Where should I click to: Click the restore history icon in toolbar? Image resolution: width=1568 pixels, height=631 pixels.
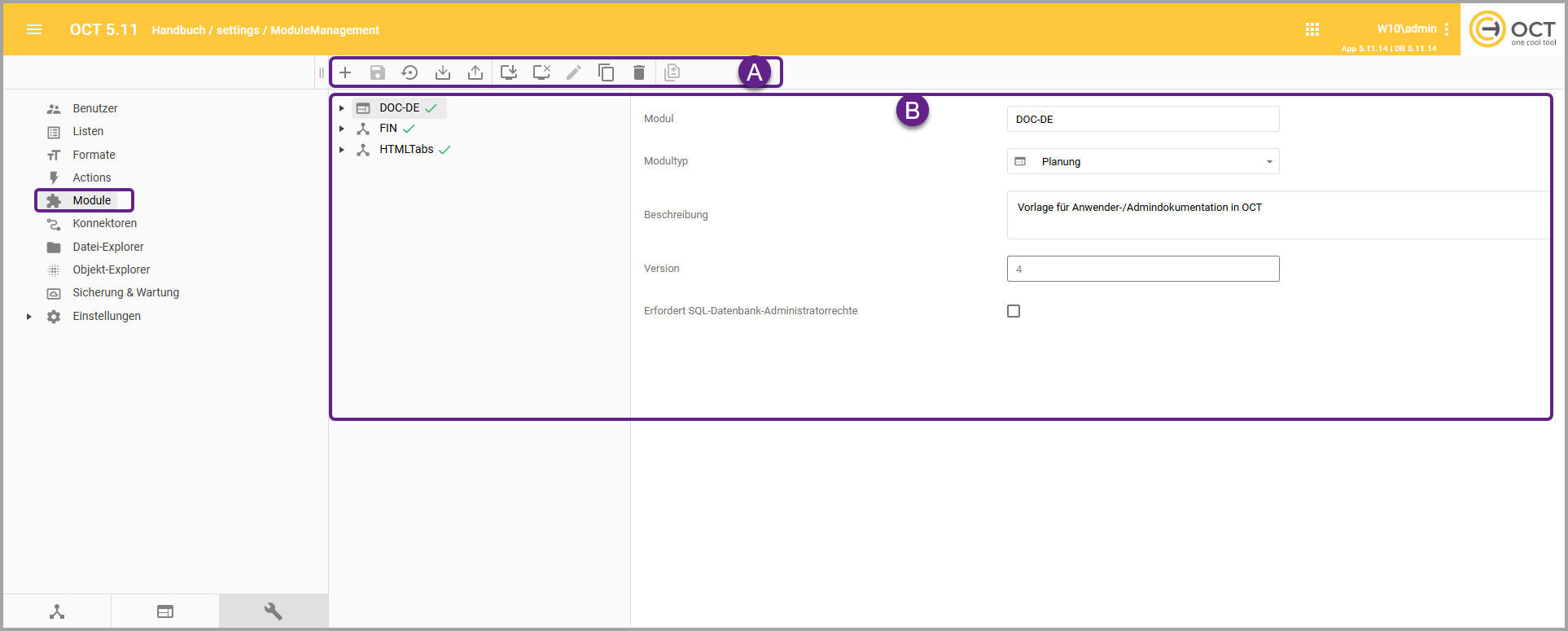[410, 72]
